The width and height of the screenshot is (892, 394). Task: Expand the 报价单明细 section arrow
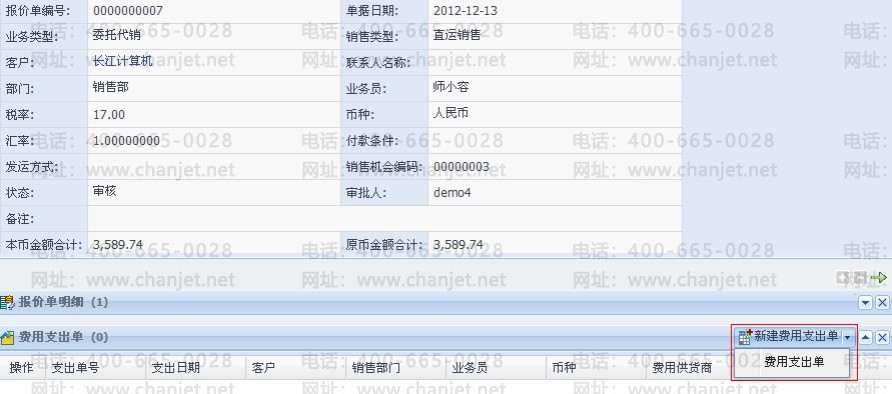866,302
